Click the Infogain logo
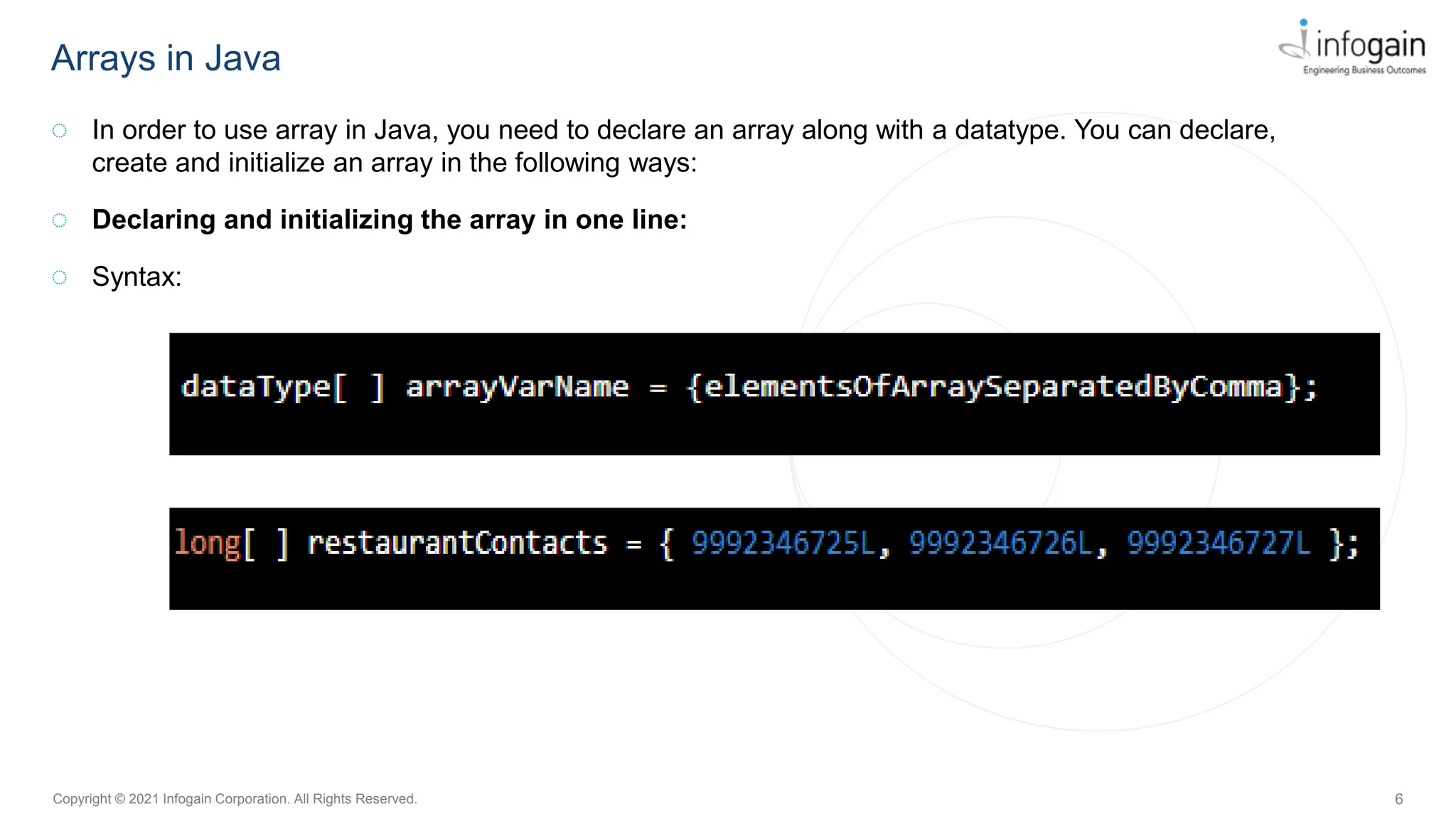The image size is (1456, 819). pyautogui.click(x=1353, y=47)
